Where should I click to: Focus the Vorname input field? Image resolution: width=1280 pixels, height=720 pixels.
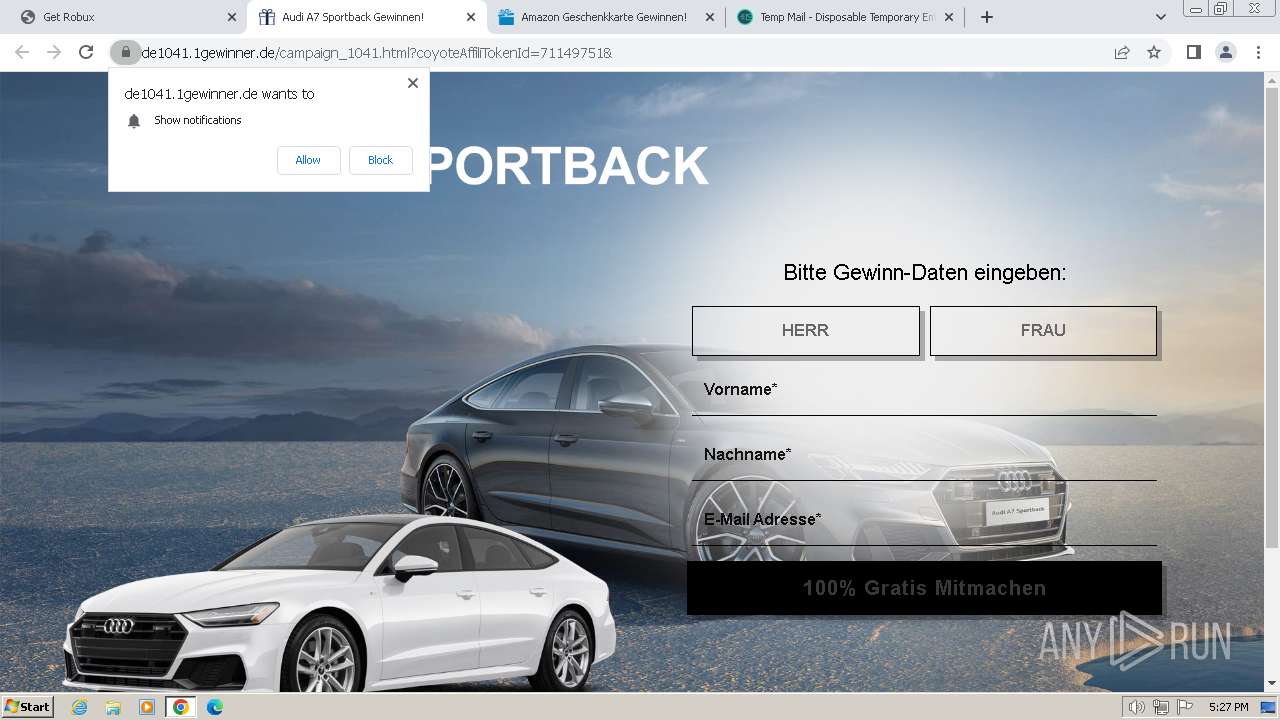click(924, 390)
